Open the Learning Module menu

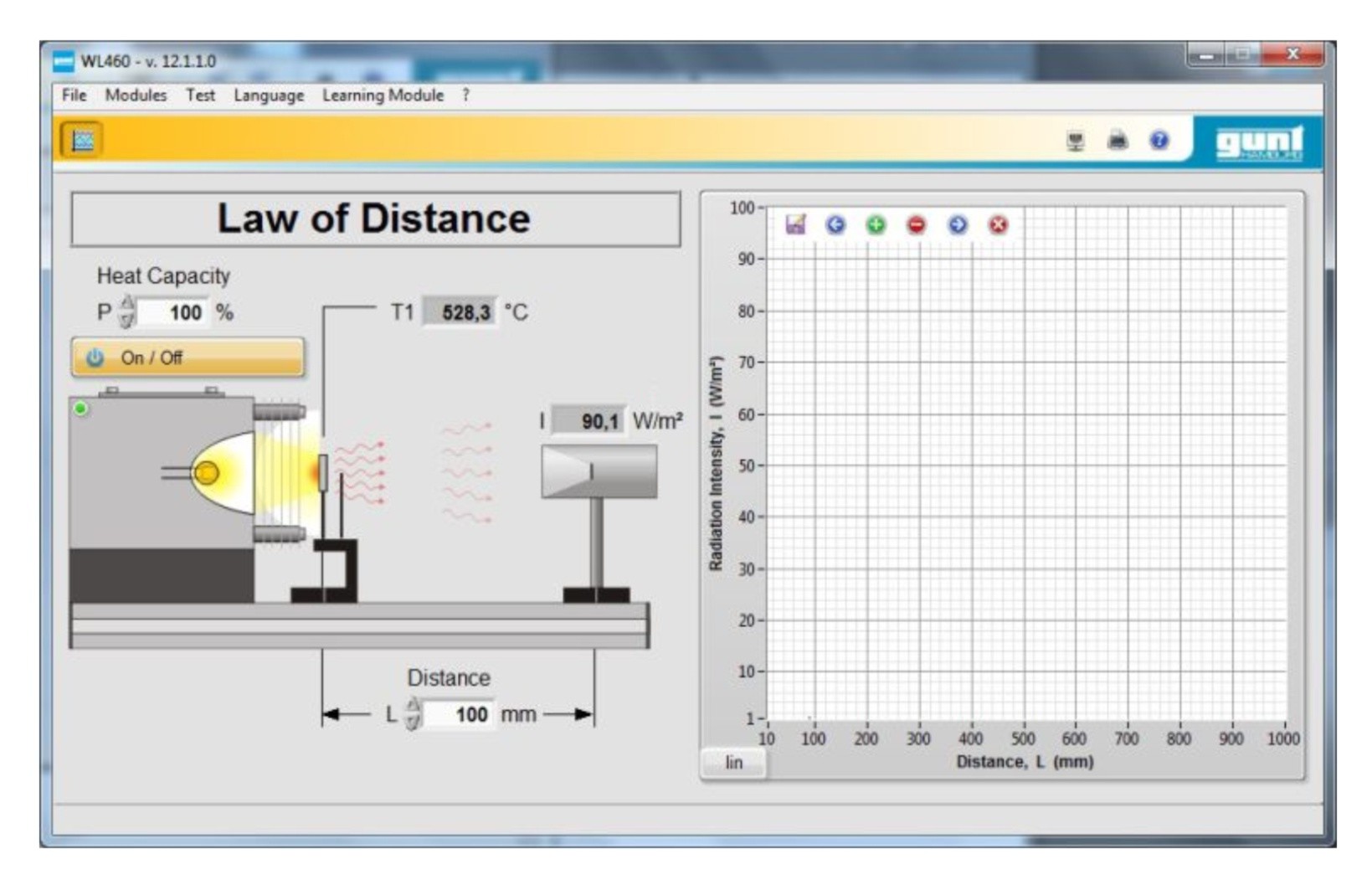click(383, 95)
